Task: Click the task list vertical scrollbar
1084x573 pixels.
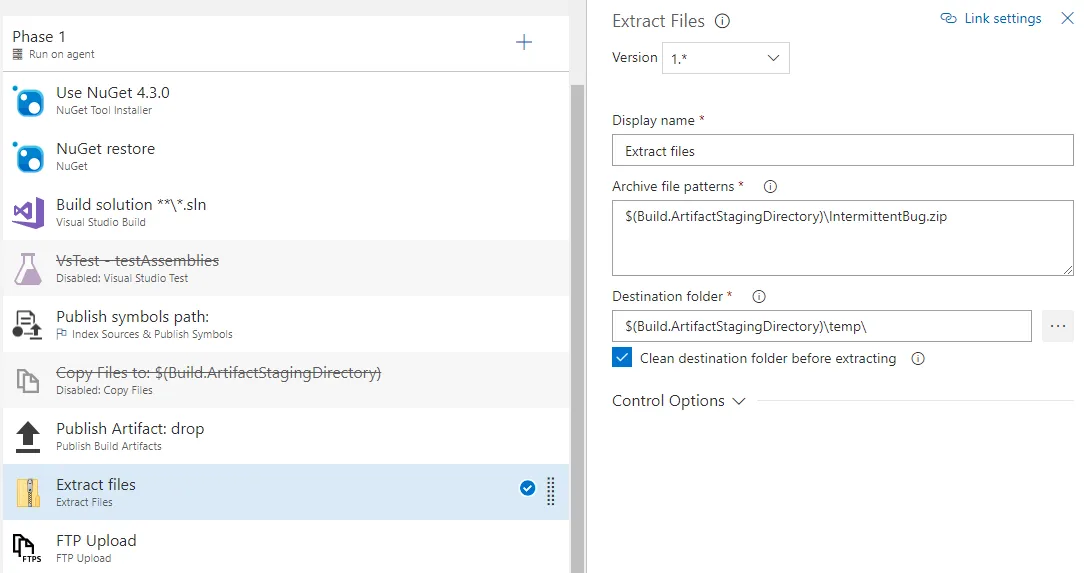Action: coord(577,300)
